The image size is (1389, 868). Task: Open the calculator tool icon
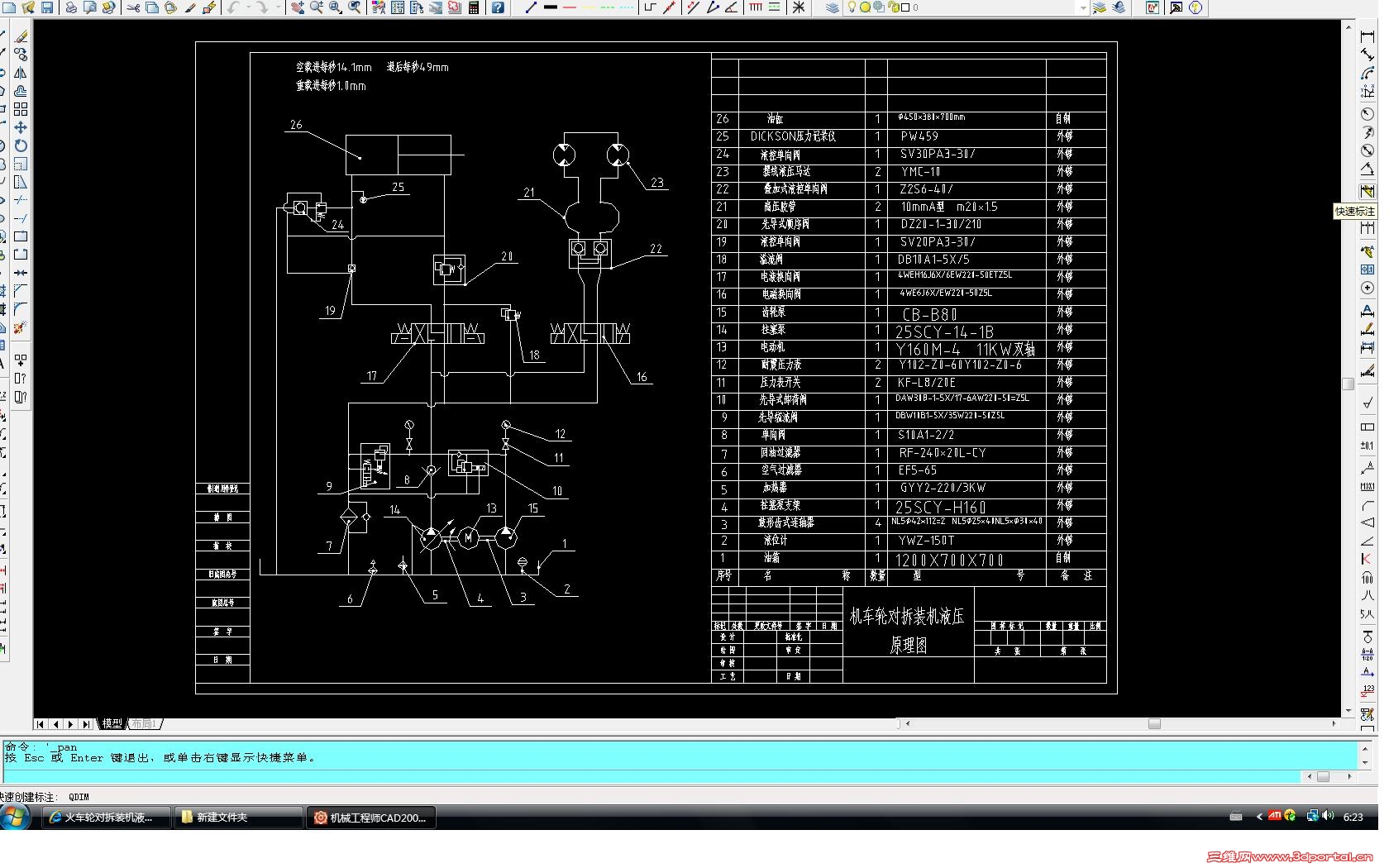[474, 7]
